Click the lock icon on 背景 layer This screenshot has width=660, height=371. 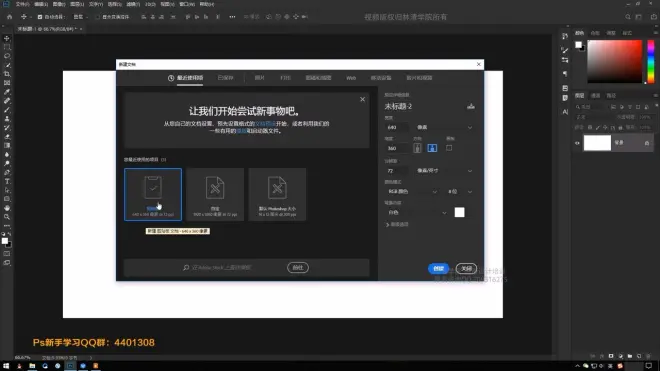(647, 143)
